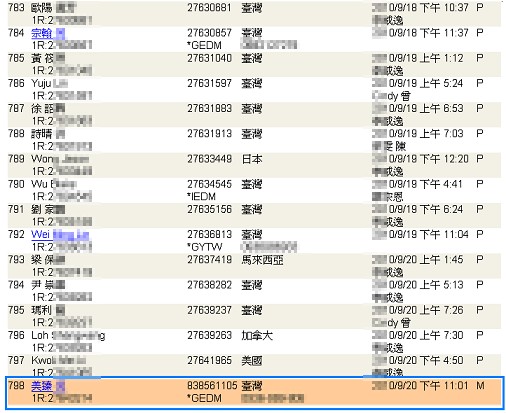Select number 838561105 in highlighted row 798
Viewport: 506px width, 413px height.
click(x=212, y=386)
